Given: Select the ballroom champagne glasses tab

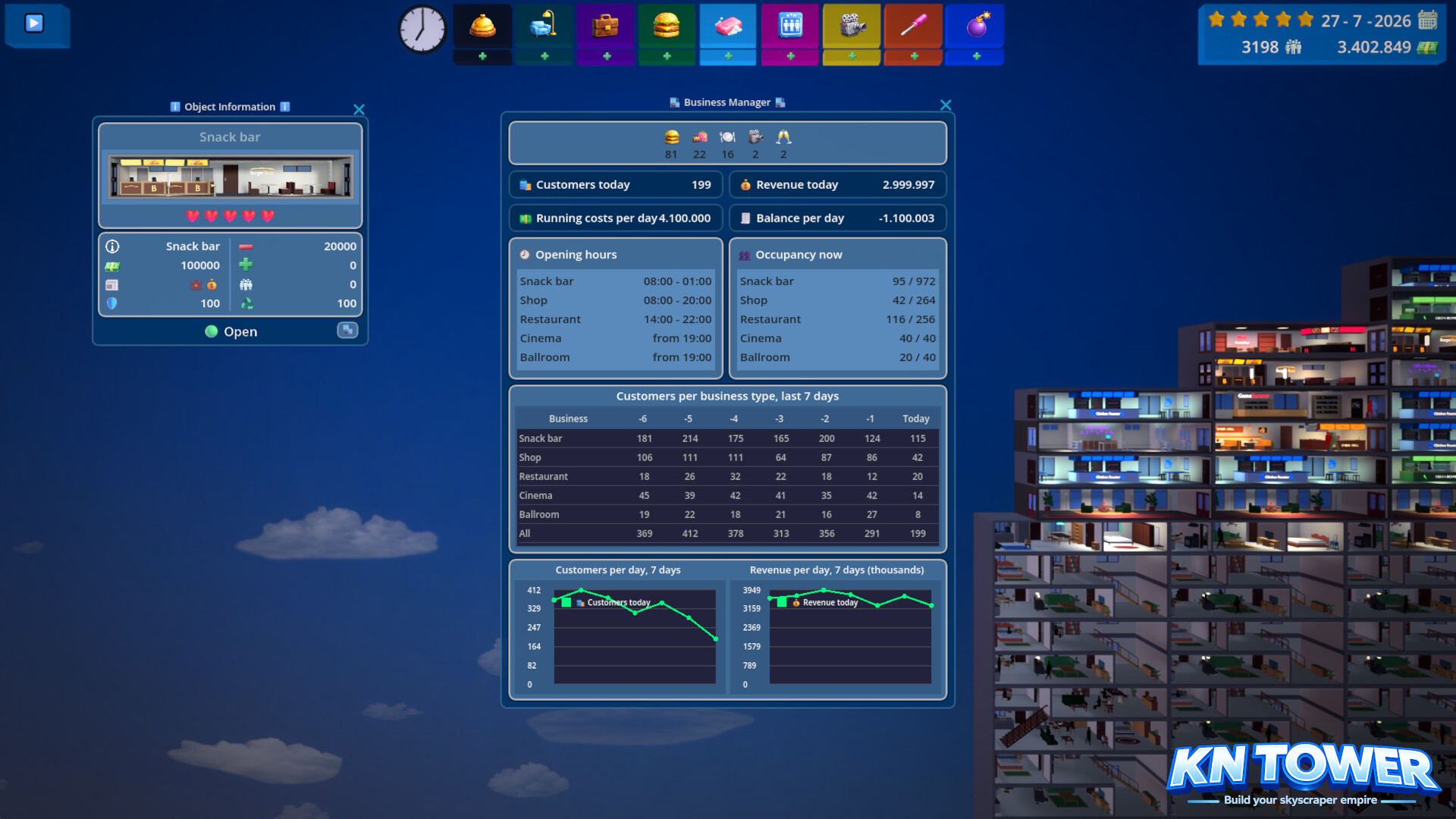Looking at the screenshot, I should 783,143.
